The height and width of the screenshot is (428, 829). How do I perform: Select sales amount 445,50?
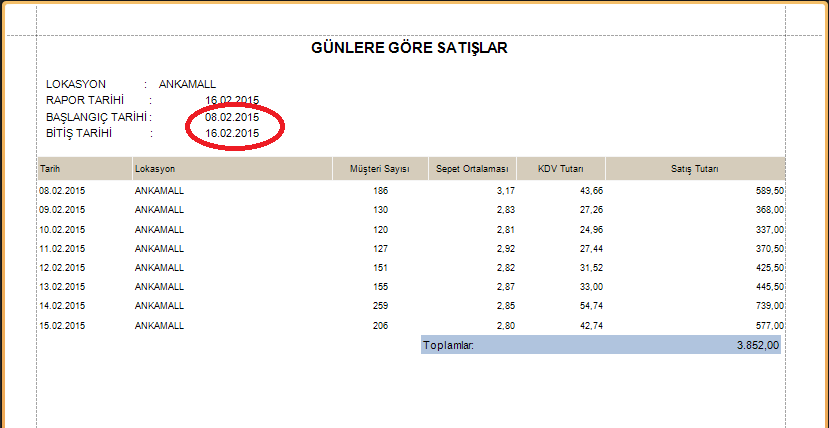770,286
